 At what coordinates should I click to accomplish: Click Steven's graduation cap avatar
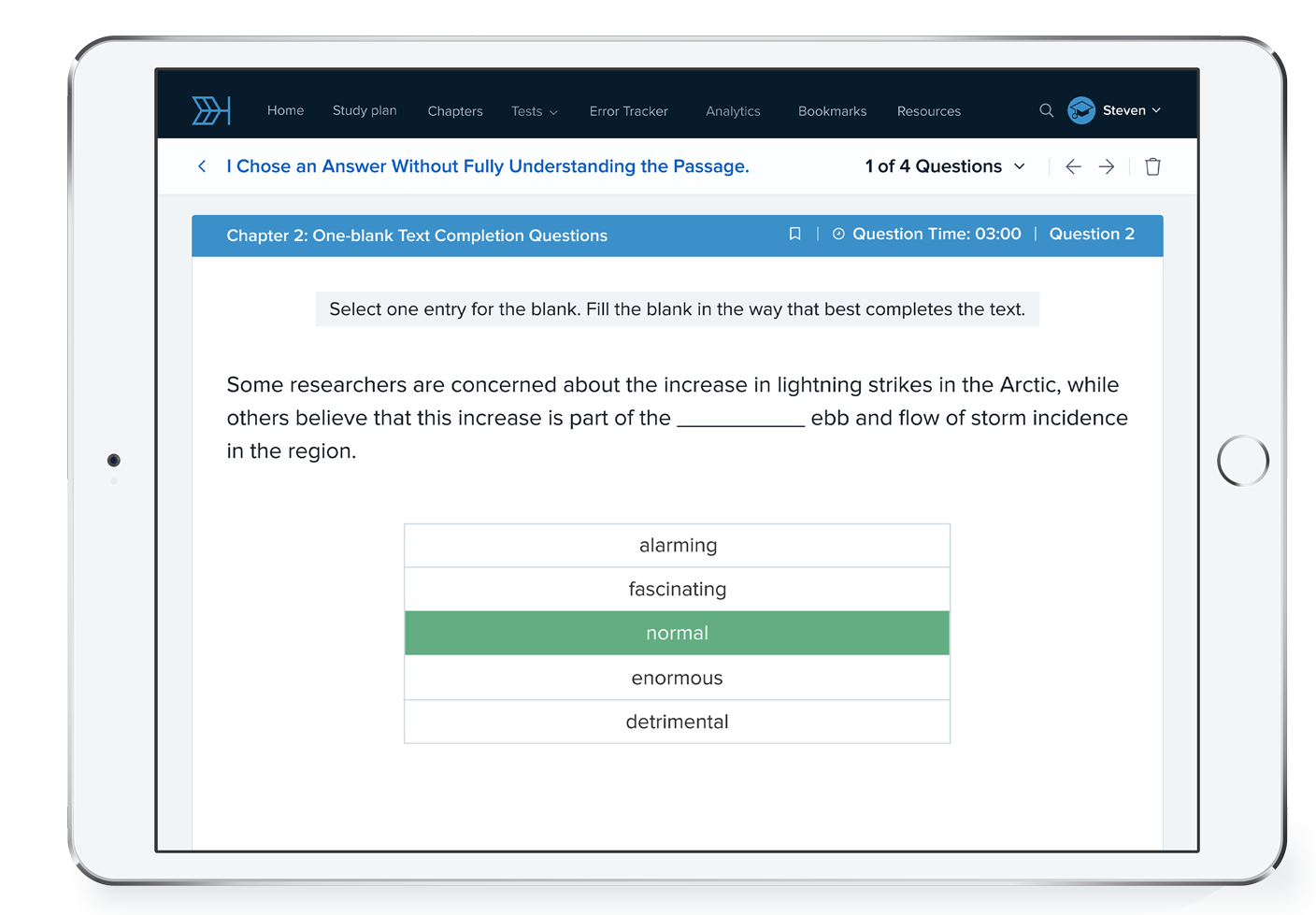[1081, 110]
